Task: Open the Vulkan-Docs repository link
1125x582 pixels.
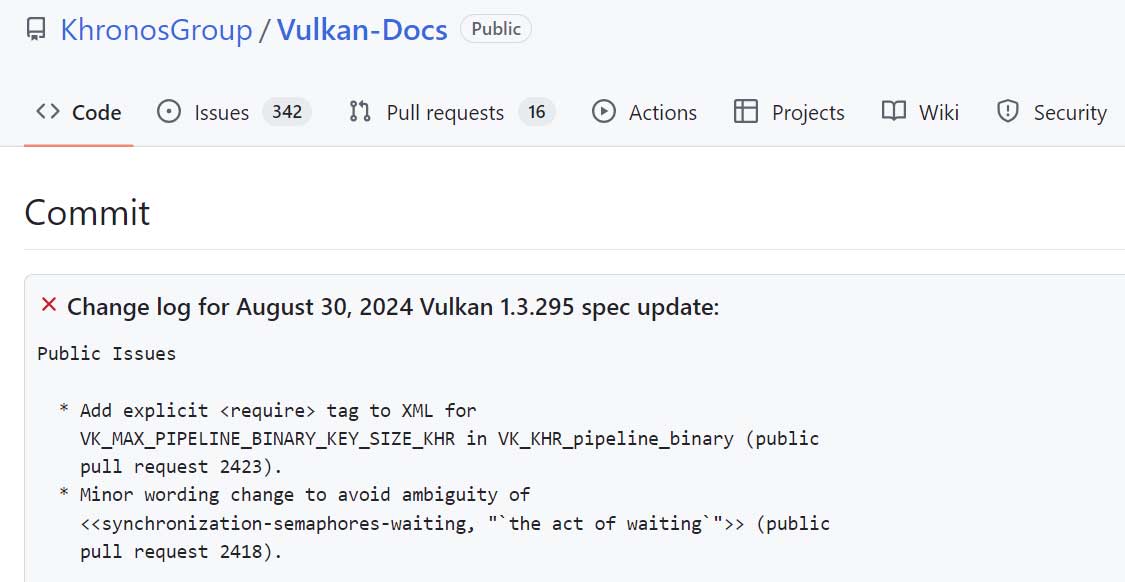Action: coord(362,30)
